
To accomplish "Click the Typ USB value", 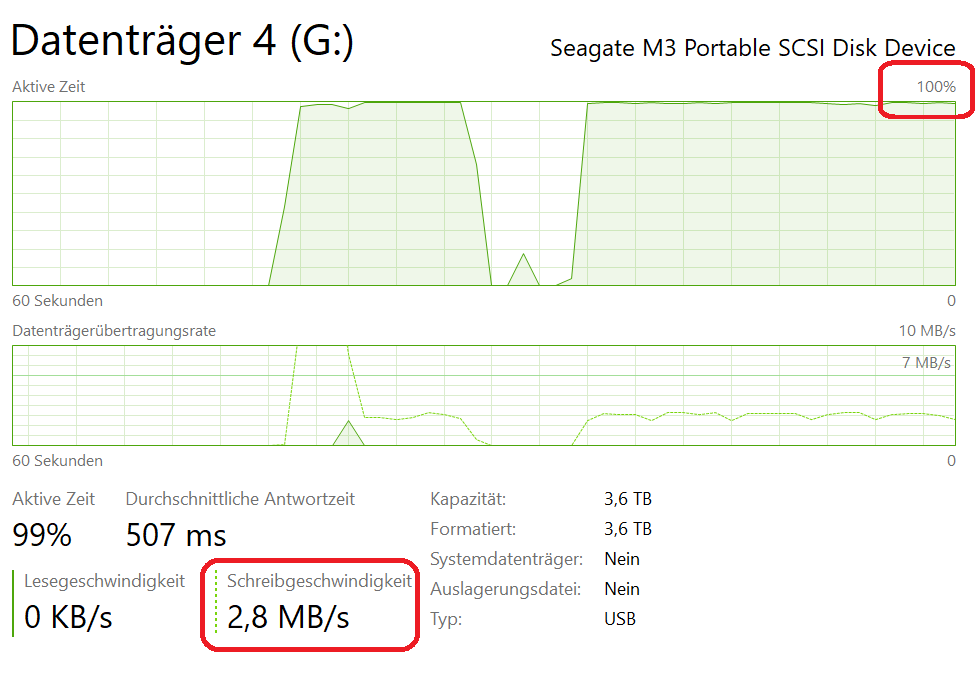I will [620, 619].
